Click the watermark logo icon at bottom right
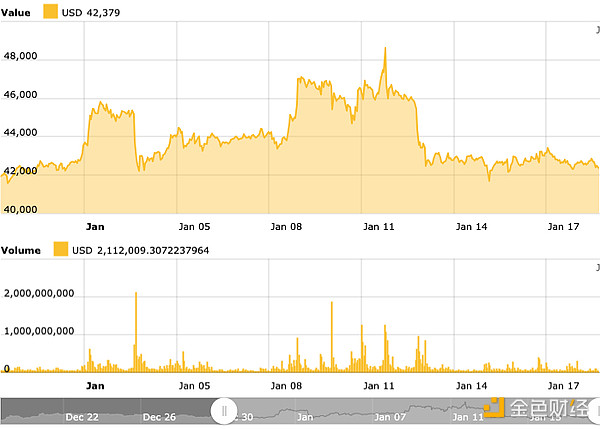 tap(494, 408)
